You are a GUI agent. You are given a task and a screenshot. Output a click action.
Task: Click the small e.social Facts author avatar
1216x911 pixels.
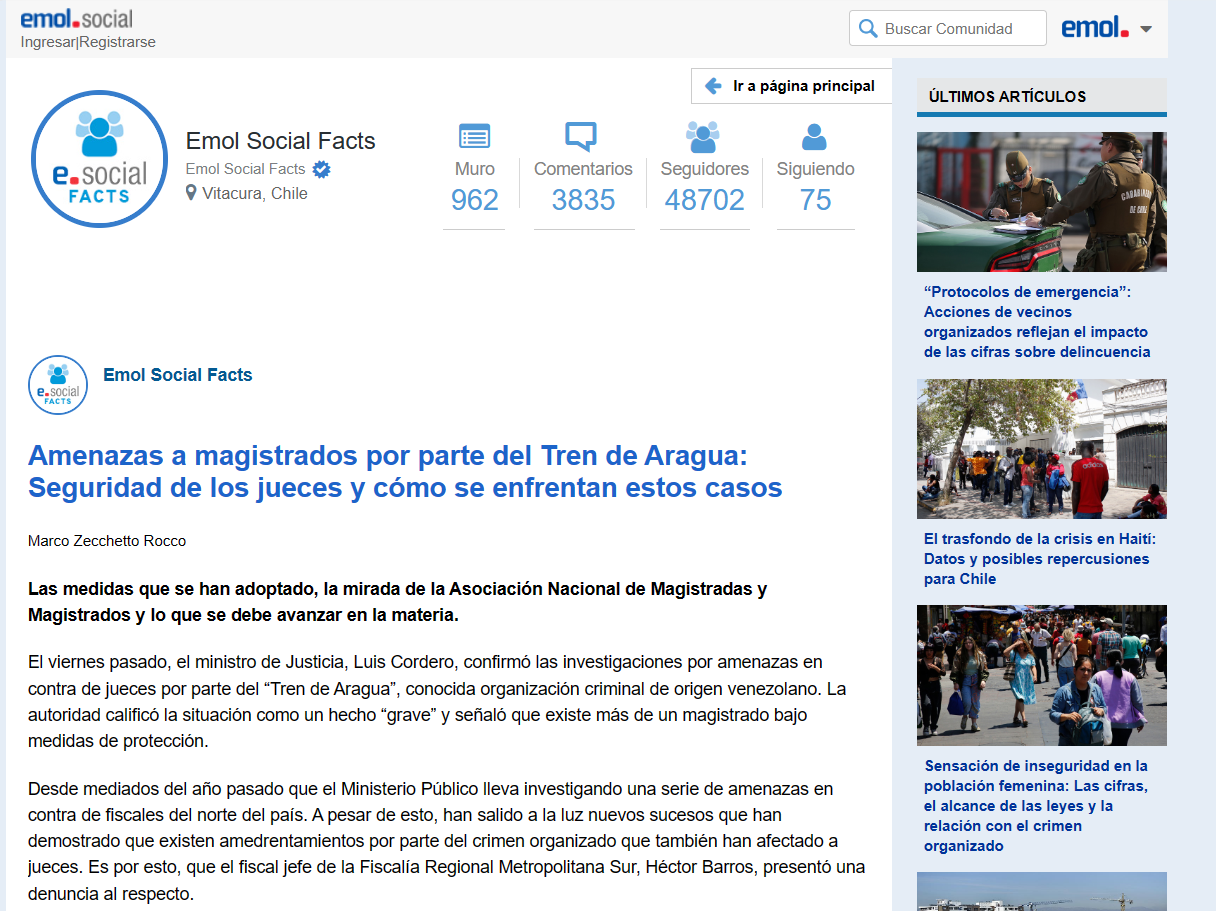pos(58,385)
